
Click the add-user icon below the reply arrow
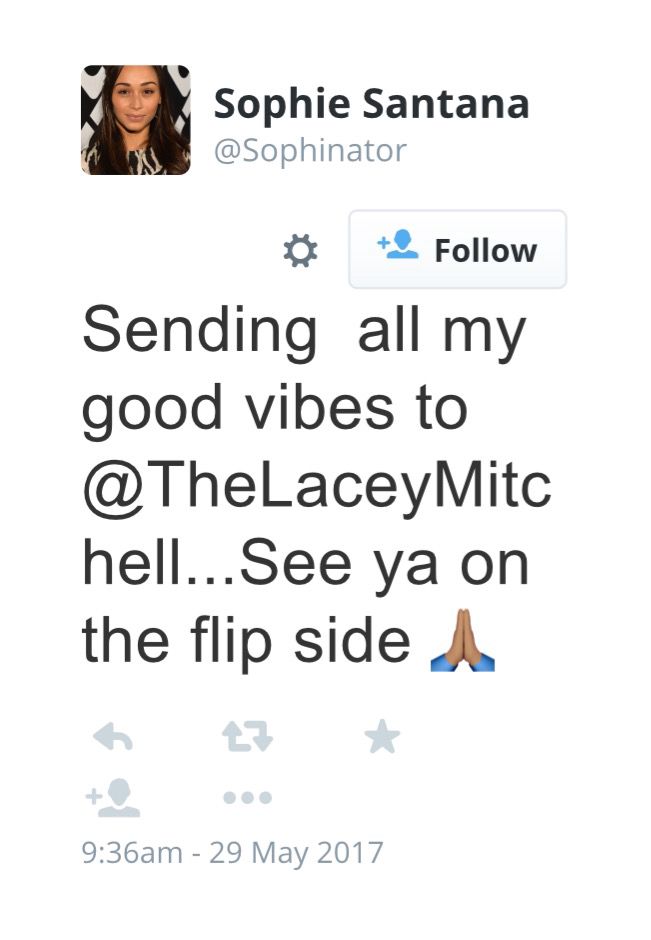pyautogui.click(x=113, y=797)
